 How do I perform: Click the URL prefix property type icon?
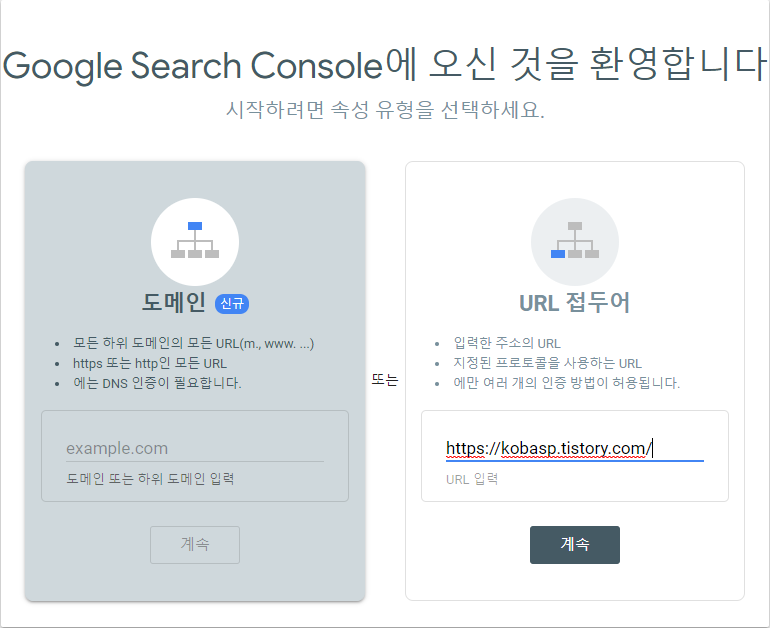click(x=575, y=242)
